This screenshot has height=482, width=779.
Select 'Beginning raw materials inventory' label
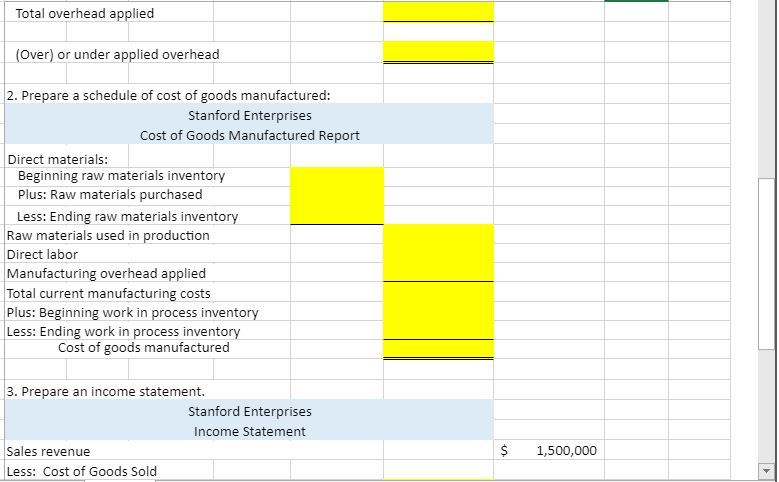pyautogui.click(x=121, y=176)
